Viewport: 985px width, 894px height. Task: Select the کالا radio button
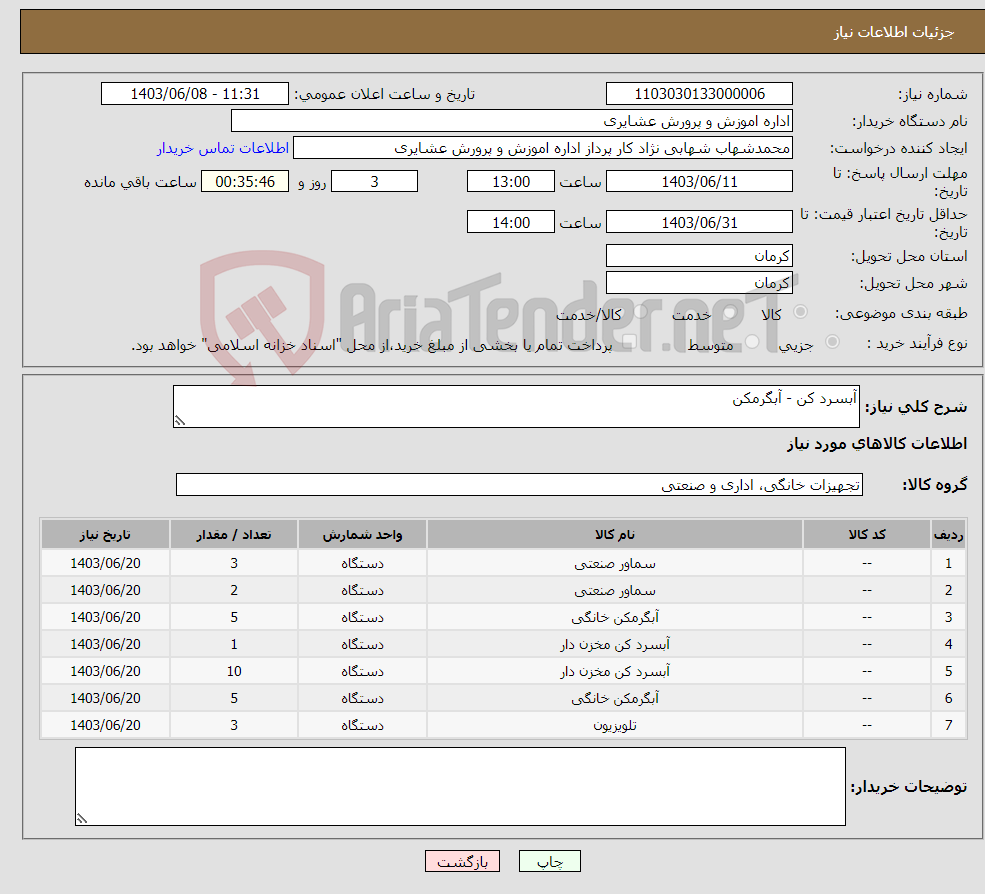tap(800, 312)
